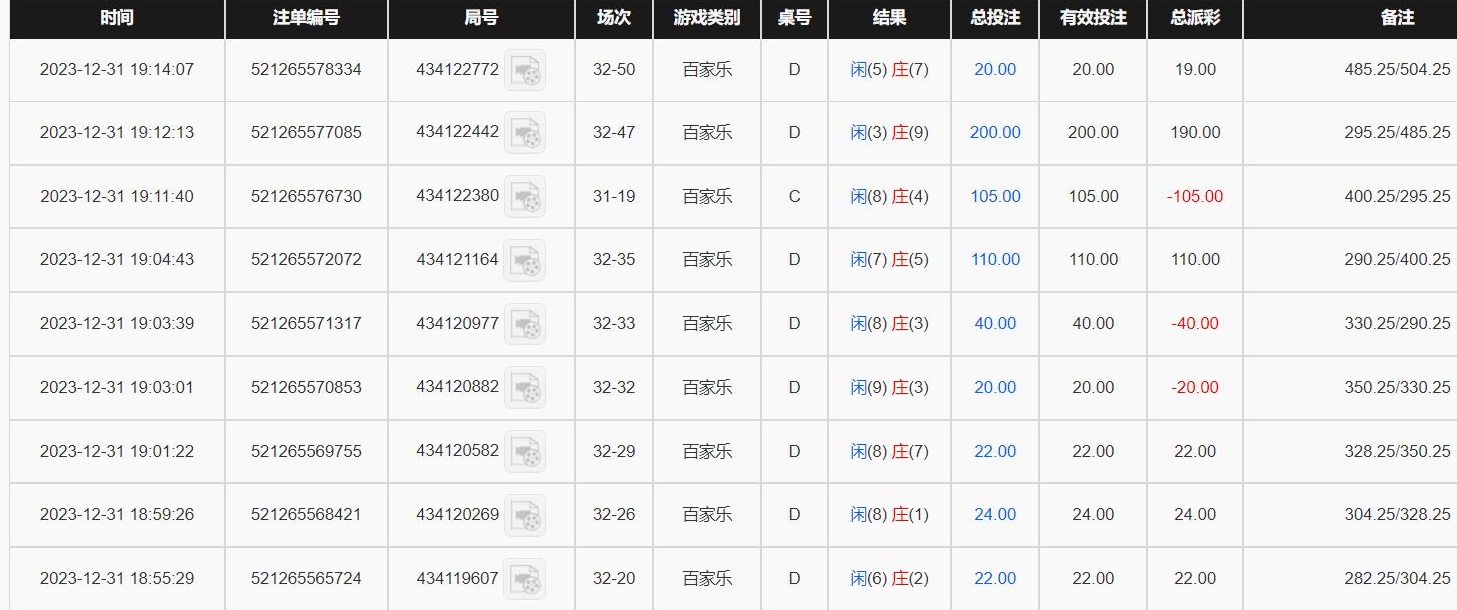Open video replay icon for round 434121164
Image resolution: width=1457 pixels, height=610 pixels.
(x=525, y=260)
